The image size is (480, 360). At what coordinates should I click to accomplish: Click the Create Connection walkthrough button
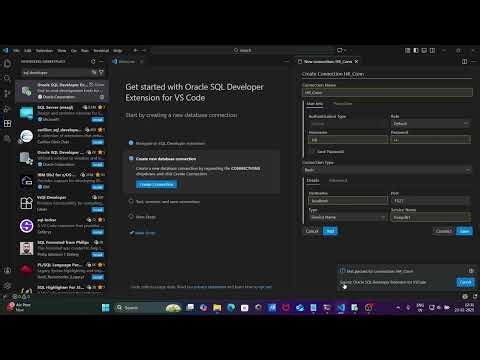(156, 184)
